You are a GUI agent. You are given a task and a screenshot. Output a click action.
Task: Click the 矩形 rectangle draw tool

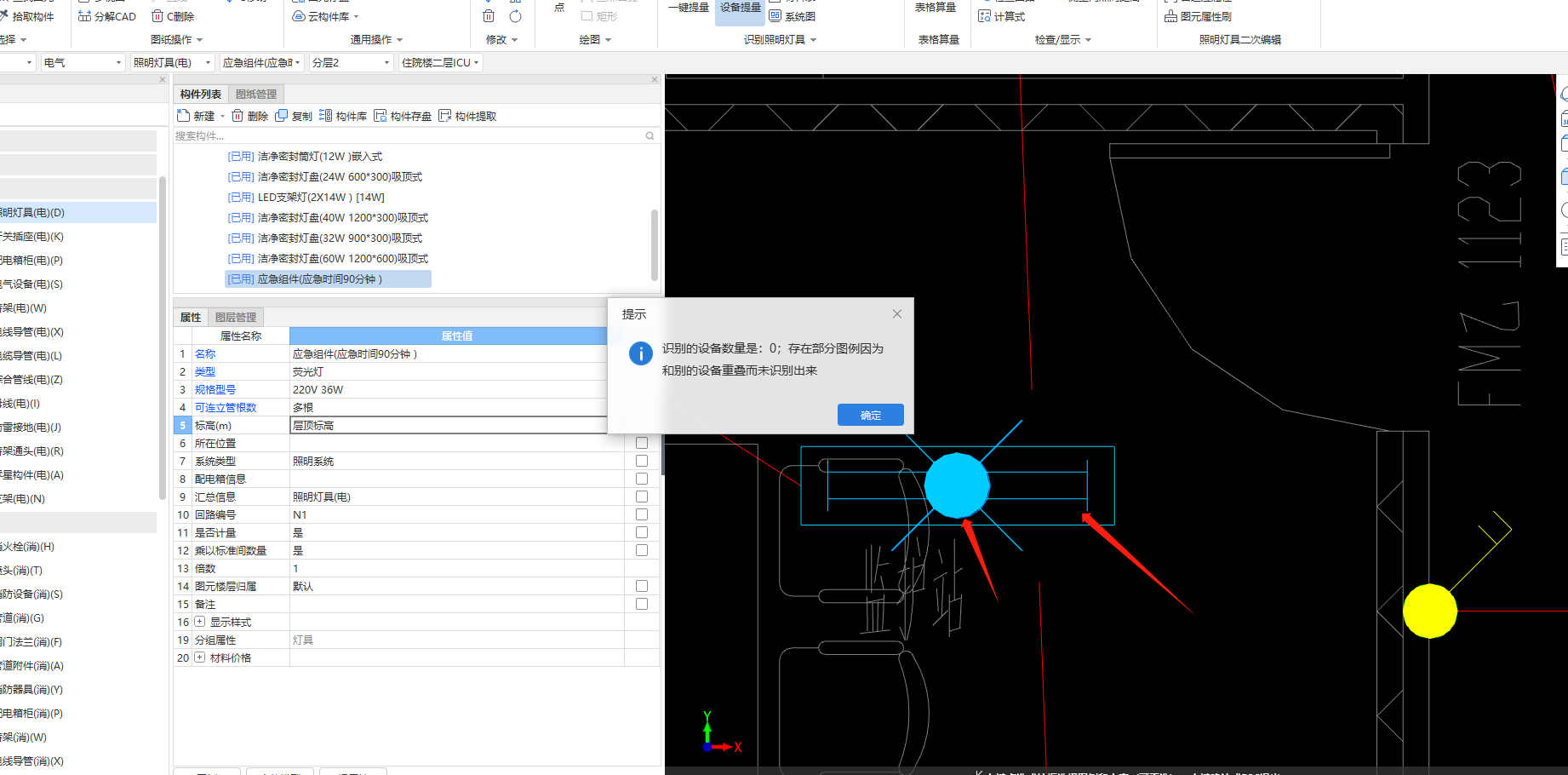pos(599,16)
